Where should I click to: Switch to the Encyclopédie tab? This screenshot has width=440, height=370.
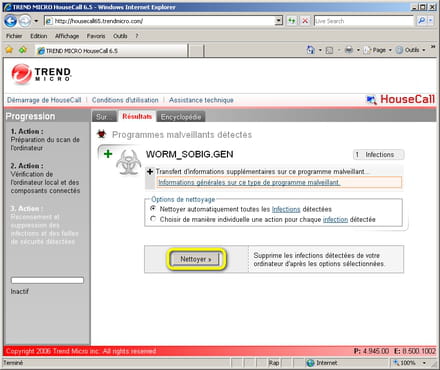click(181, 117)
